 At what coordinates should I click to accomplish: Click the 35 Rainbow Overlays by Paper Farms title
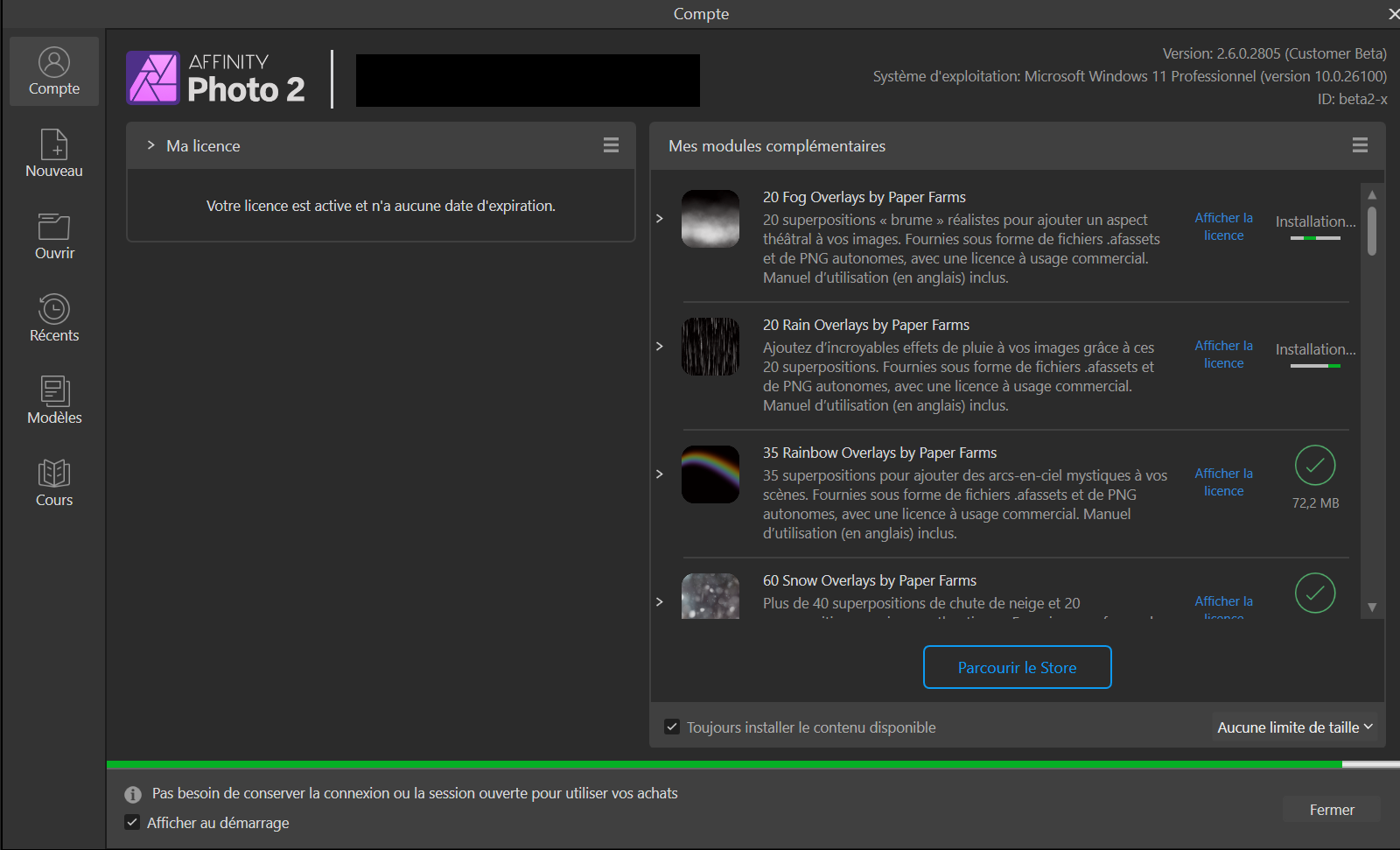tap(879, 453)
